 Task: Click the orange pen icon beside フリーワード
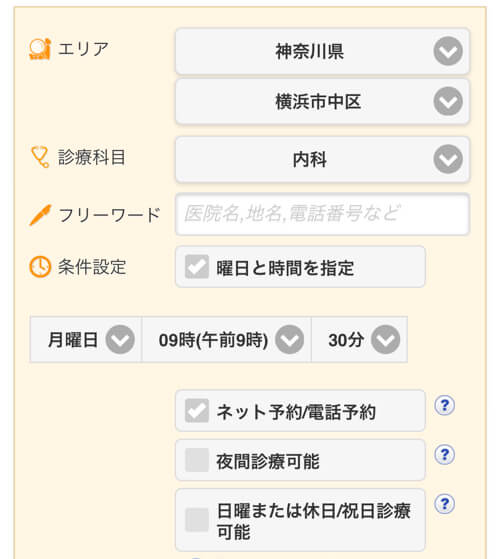coord(40,215)
